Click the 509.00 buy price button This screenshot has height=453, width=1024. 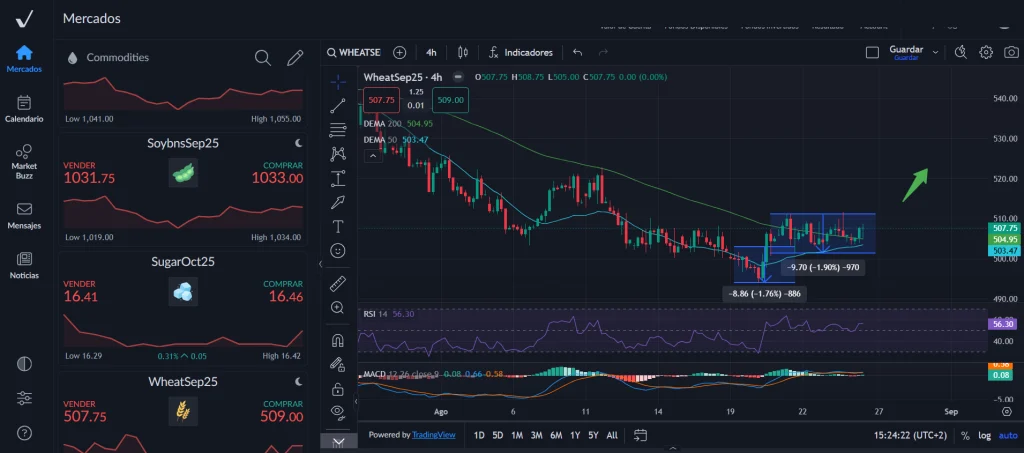pos(450,100)
